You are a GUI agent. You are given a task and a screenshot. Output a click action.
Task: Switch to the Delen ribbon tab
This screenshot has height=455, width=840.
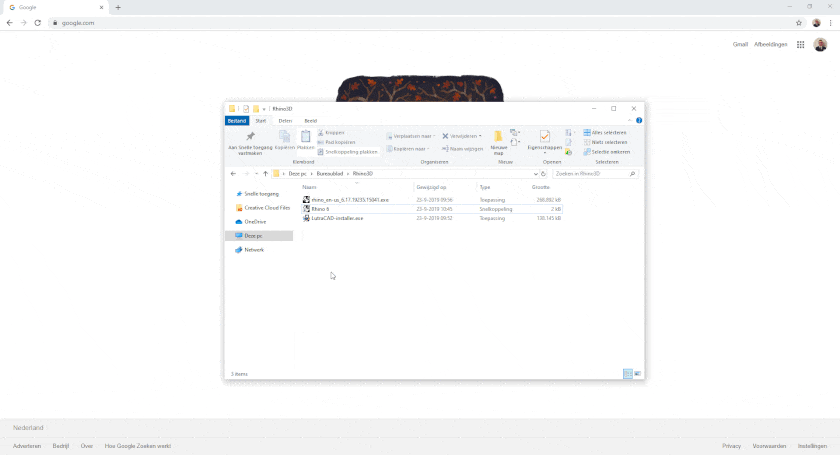tap(285, 121)
